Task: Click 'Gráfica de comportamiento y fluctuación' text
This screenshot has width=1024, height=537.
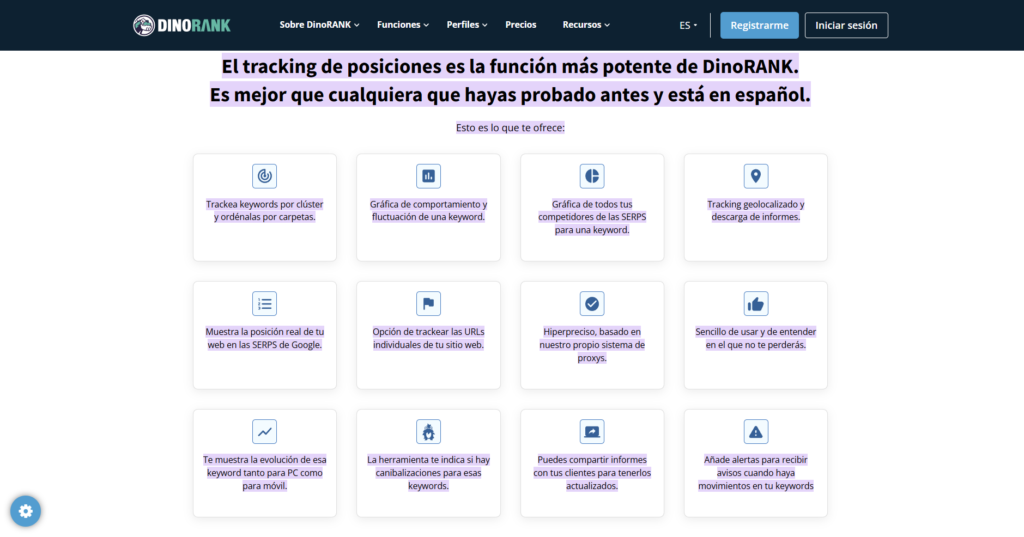Action: (428, 210)
